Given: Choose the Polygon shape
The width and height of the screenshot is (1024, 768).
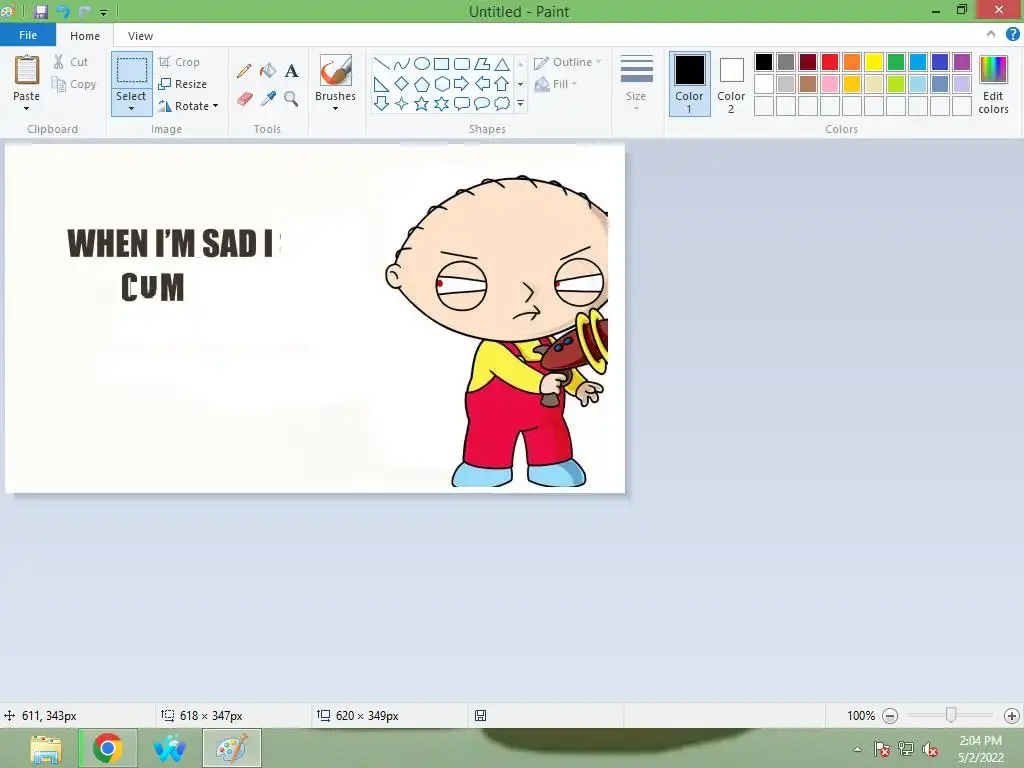Looking at the screenshot, I should [x=482, y=63].
